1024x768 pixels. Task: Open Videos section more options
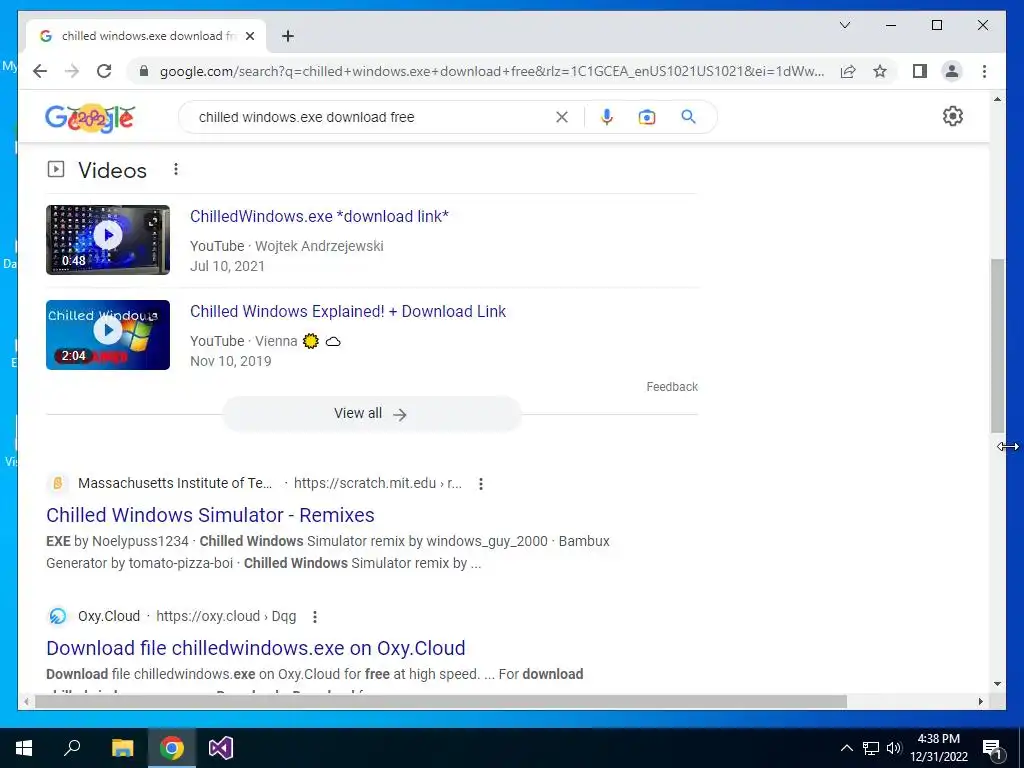click(x=176, y=170)
